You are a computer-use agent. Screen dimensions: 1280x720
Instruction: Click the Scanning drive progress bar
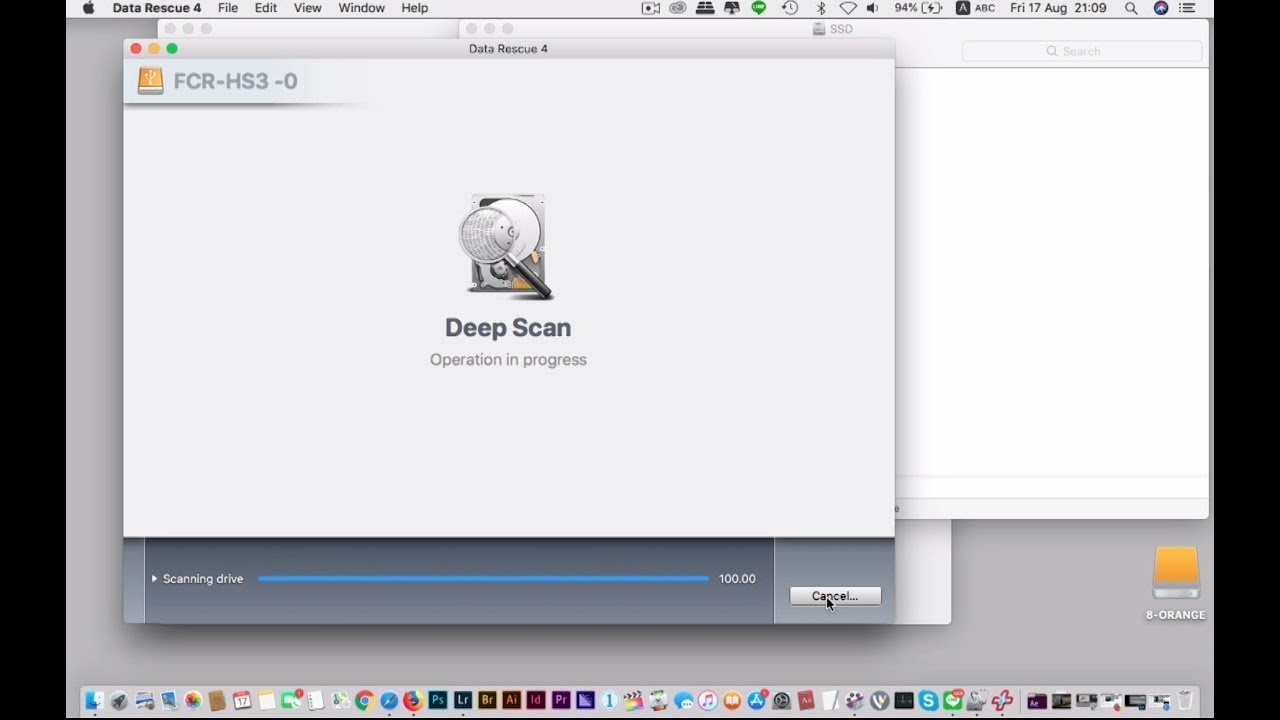483,579
